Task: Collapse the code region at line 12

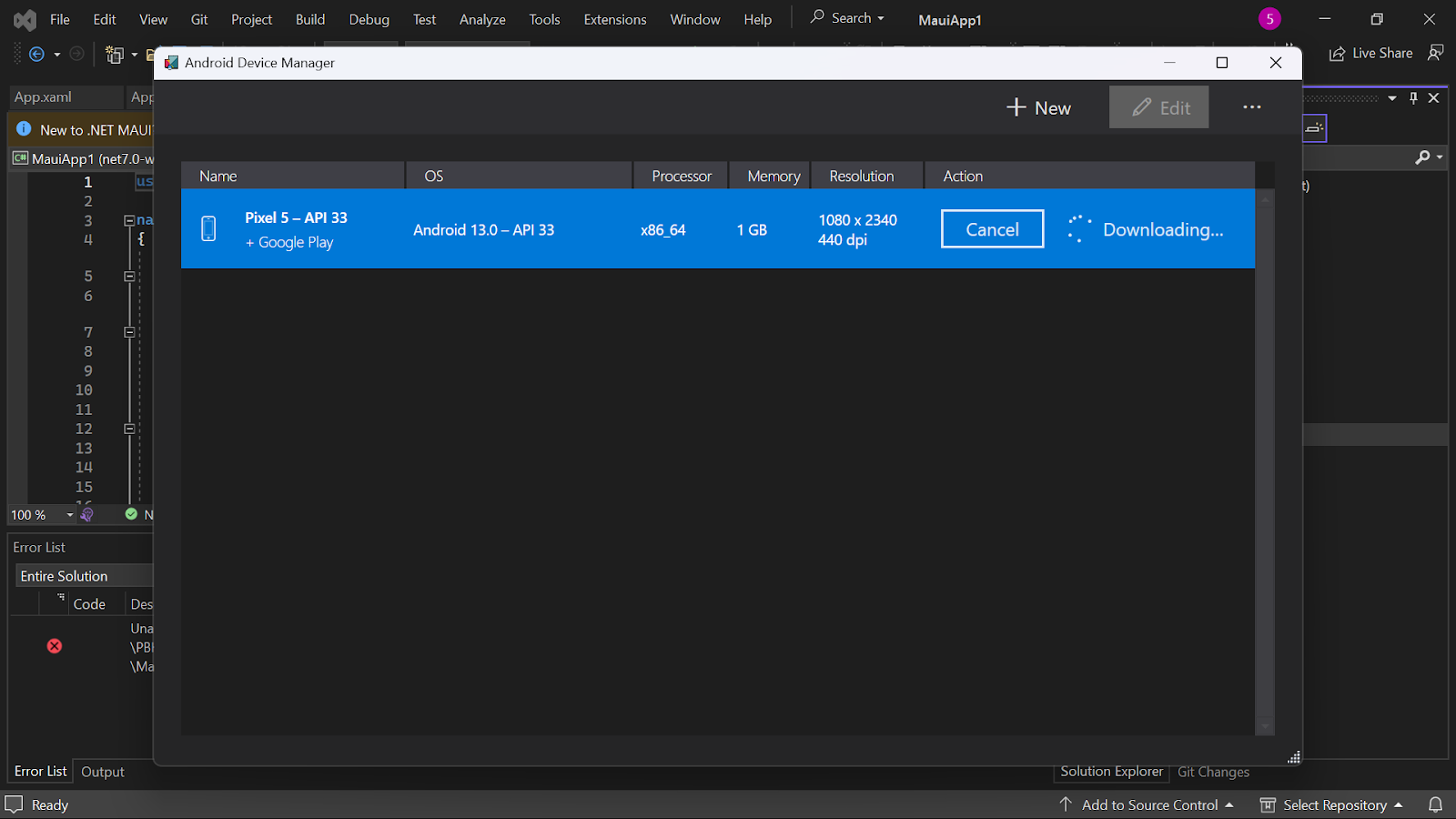Action: [129, 429]
